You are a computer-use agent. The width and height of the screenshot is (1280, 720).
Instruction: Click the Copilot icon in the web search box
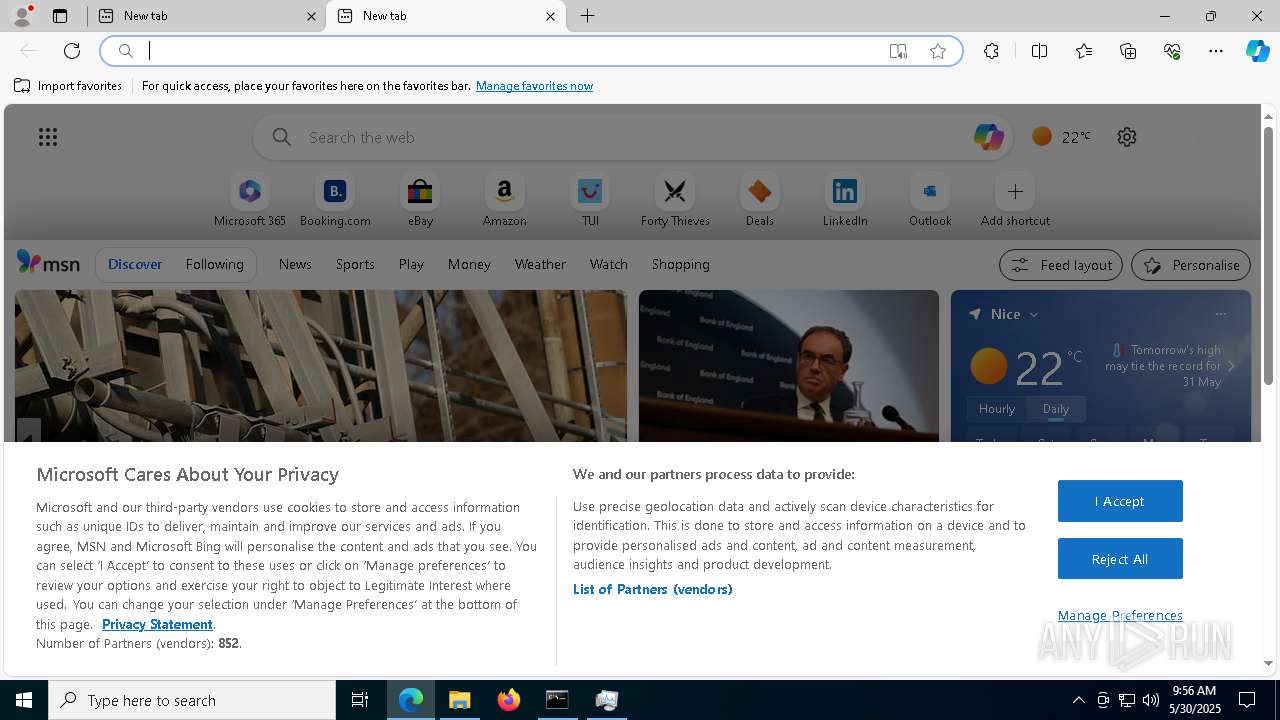(x=988, y=137)
